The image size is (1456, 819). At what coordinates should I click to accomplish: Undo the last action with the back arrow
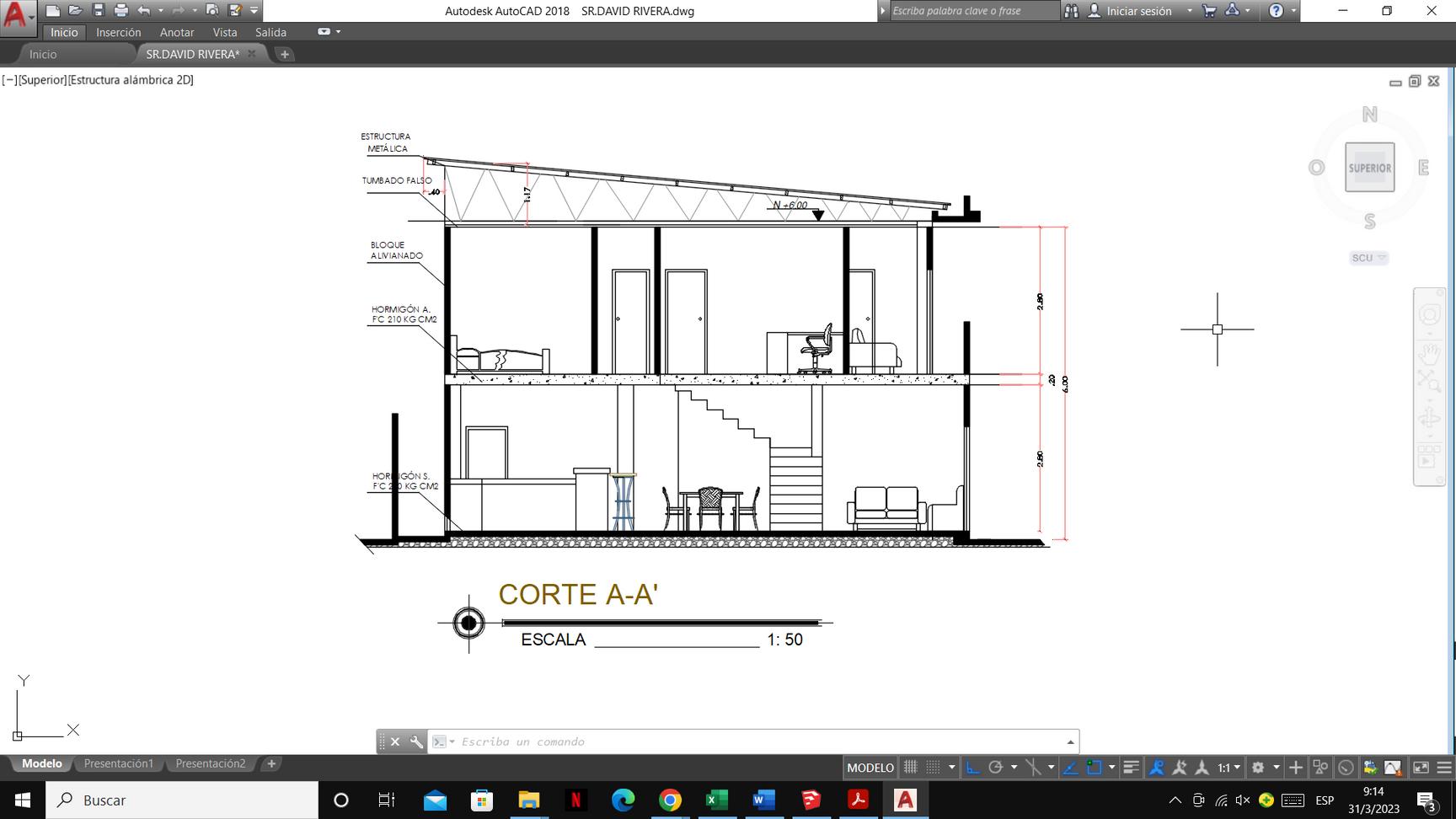[144, 11]
